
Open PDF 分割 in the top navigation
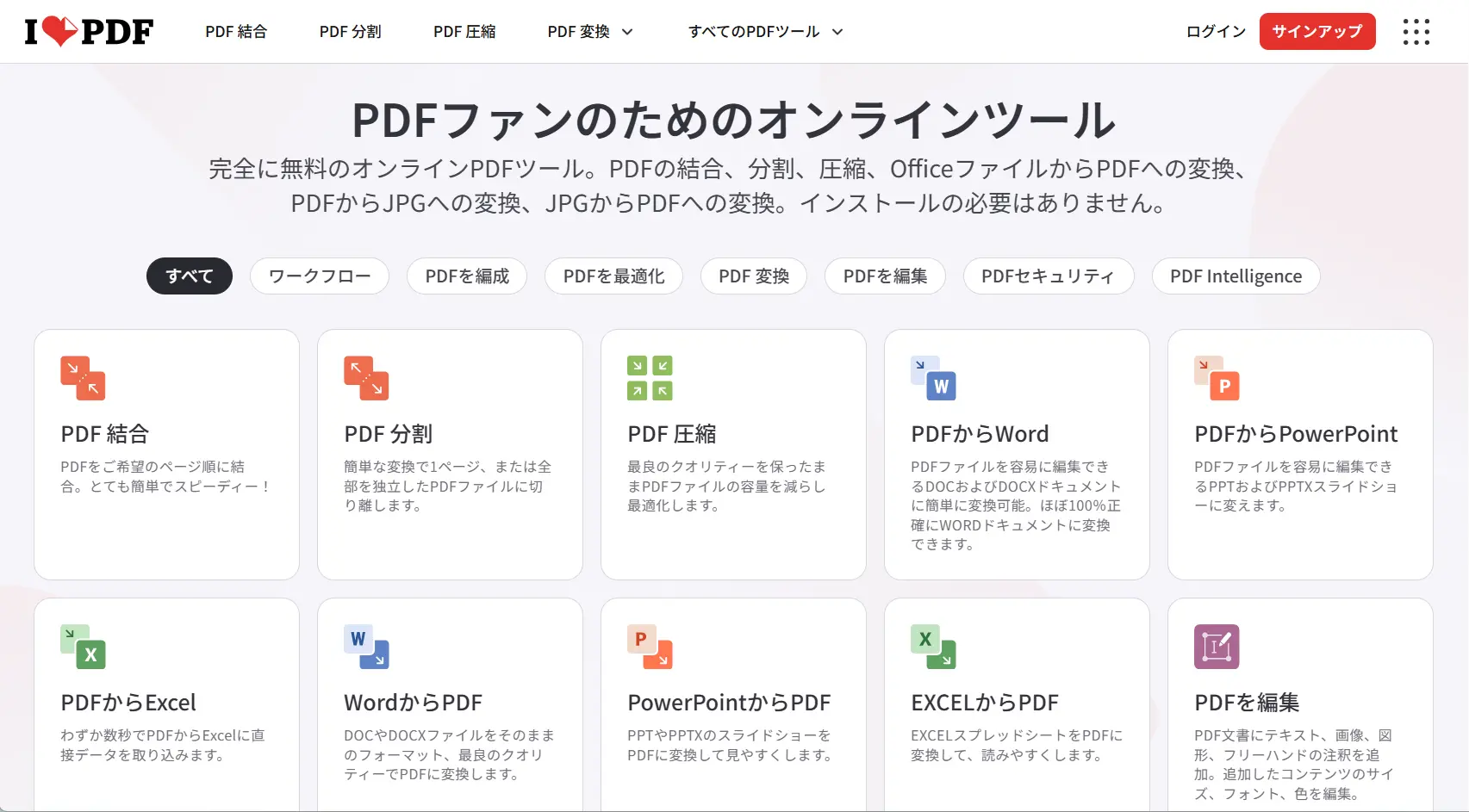click(x=350, y=32)
